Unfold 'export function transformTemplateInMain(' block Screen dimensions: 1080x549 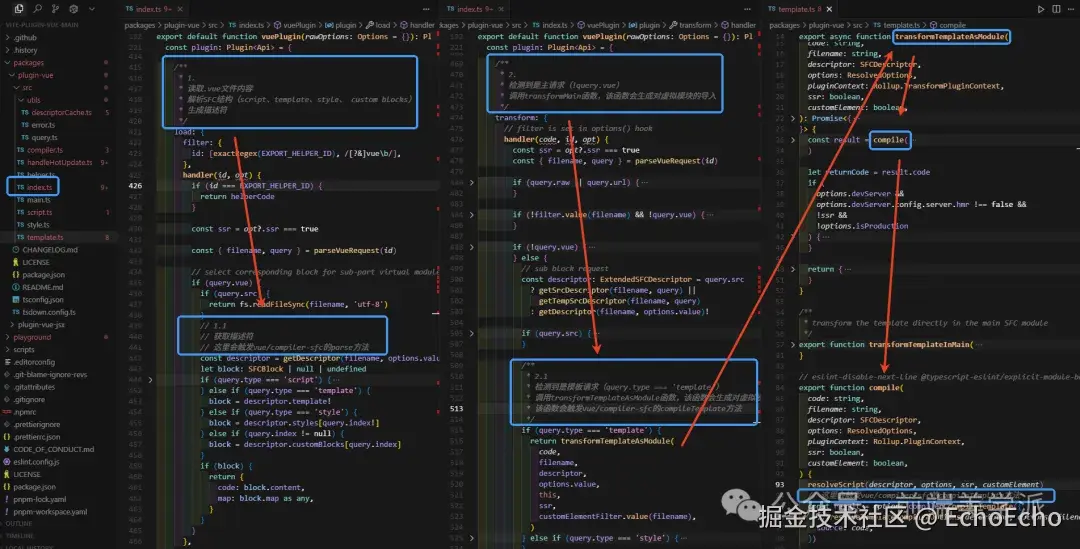pyautogui.click(x=793, y=344)
